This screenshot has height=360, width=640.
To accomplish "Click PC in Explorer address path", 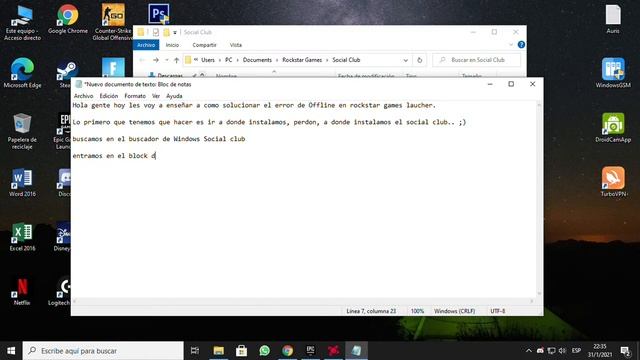I will 229,60.
